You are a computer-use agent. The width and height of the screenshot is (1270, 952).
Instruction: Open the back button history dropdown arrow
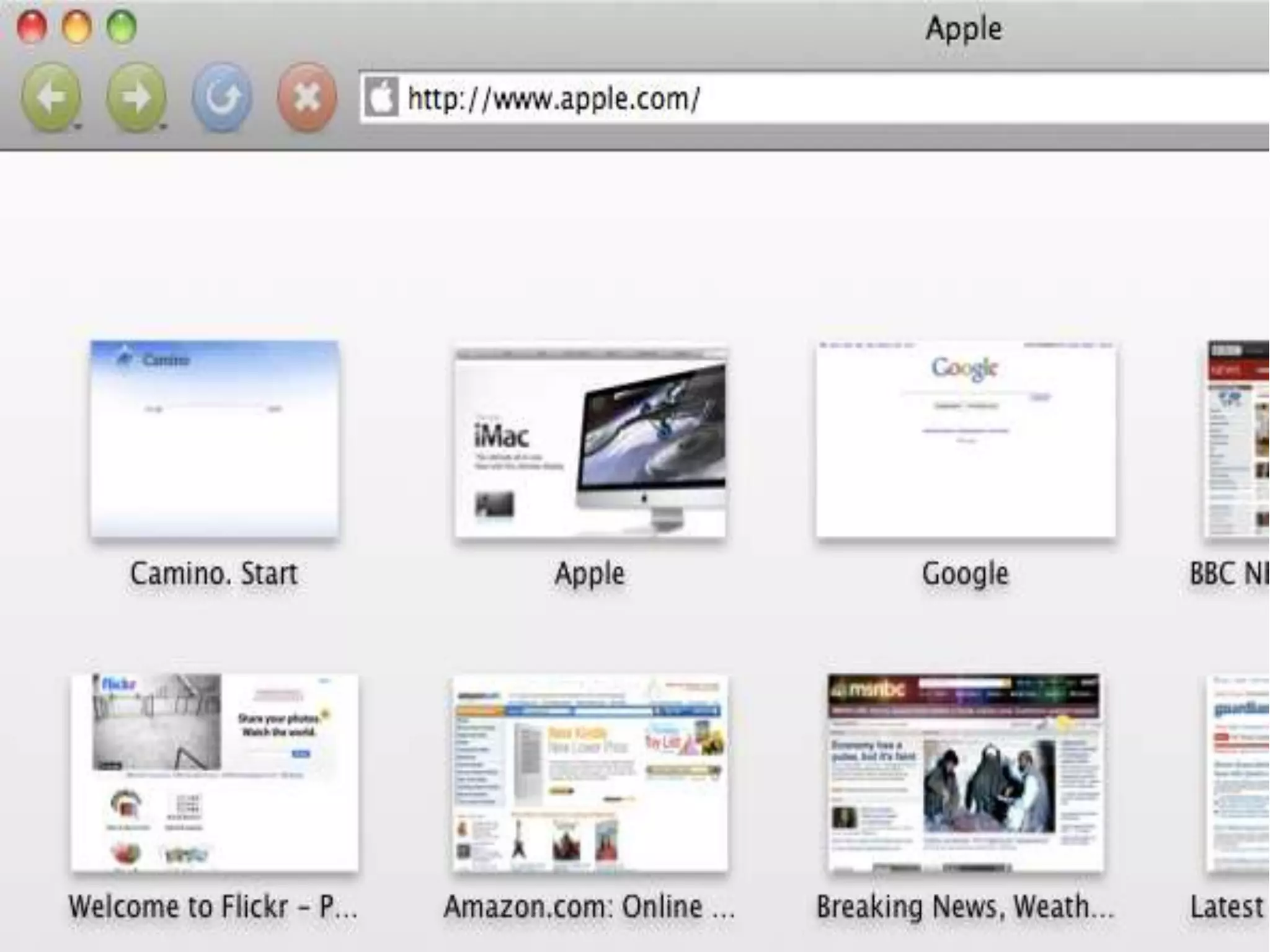pos(78,126)
